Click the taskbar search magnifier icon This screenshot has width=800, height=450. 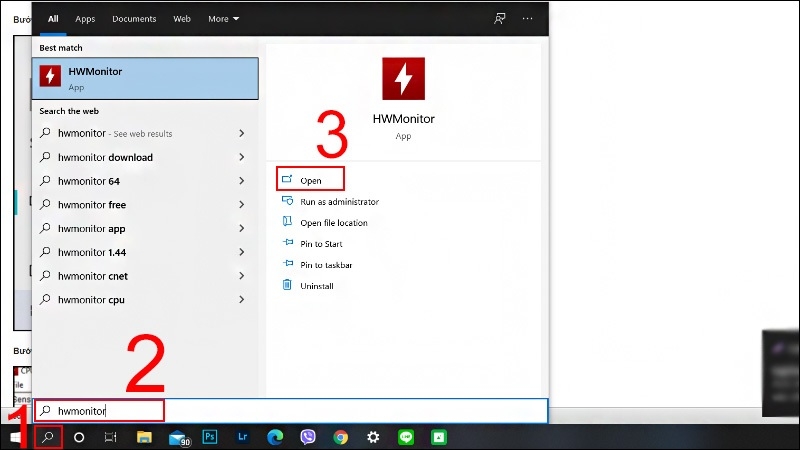pos(48,437)
